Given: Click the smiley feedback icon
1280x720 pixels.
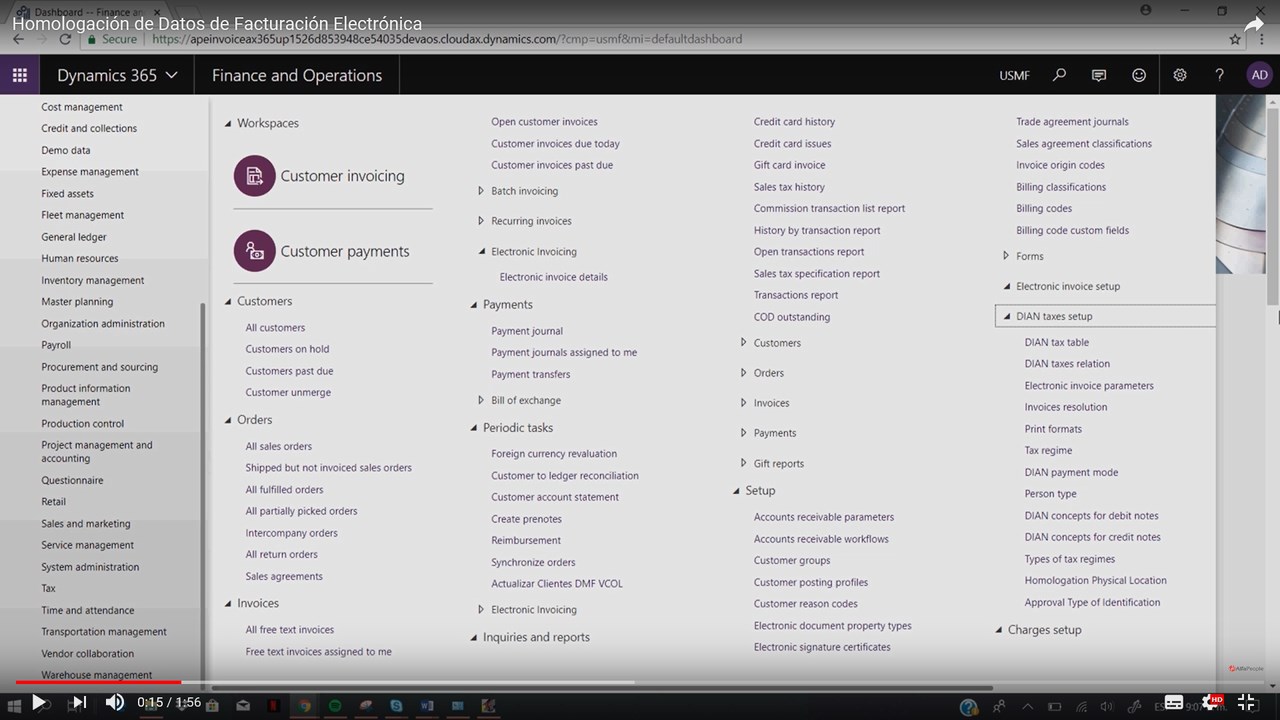Looking at the screenshot, I should 1139,75.
